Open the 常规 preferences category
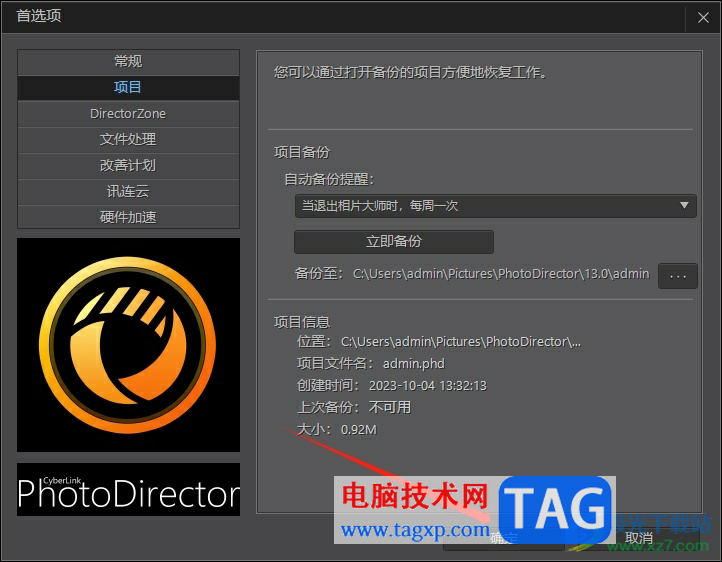 (x=128, y=61)
